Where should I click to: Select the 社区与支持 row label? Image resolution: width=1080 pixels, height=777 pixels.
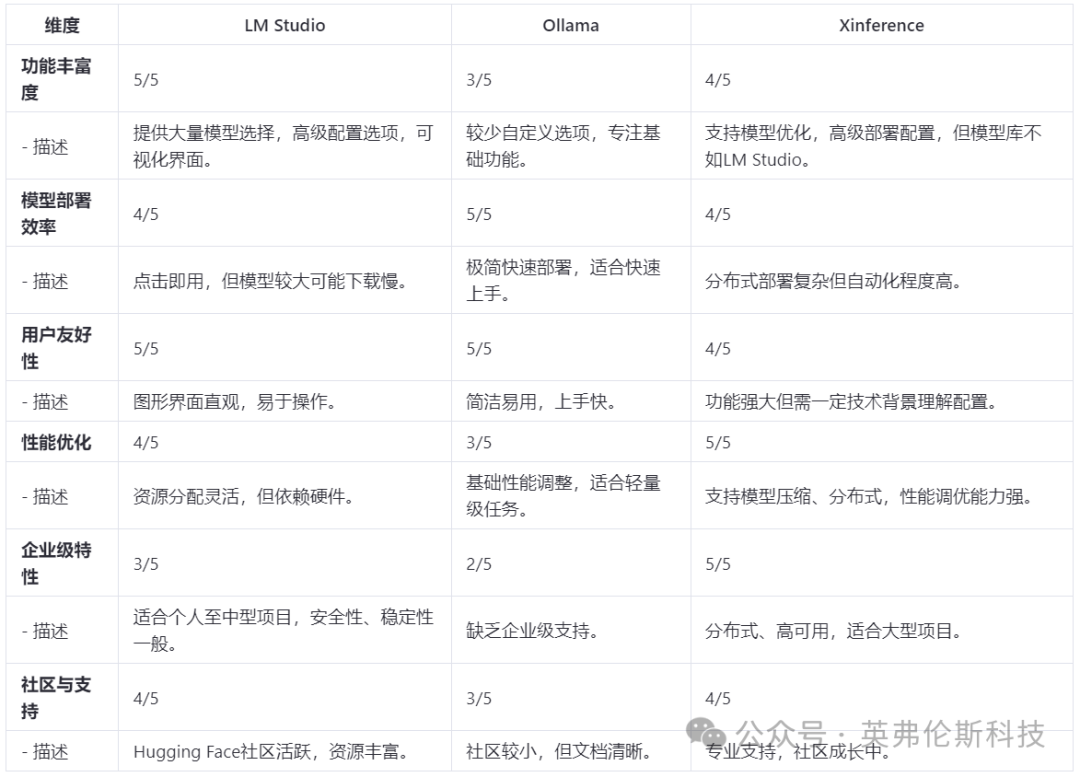(x=56, y=697)
